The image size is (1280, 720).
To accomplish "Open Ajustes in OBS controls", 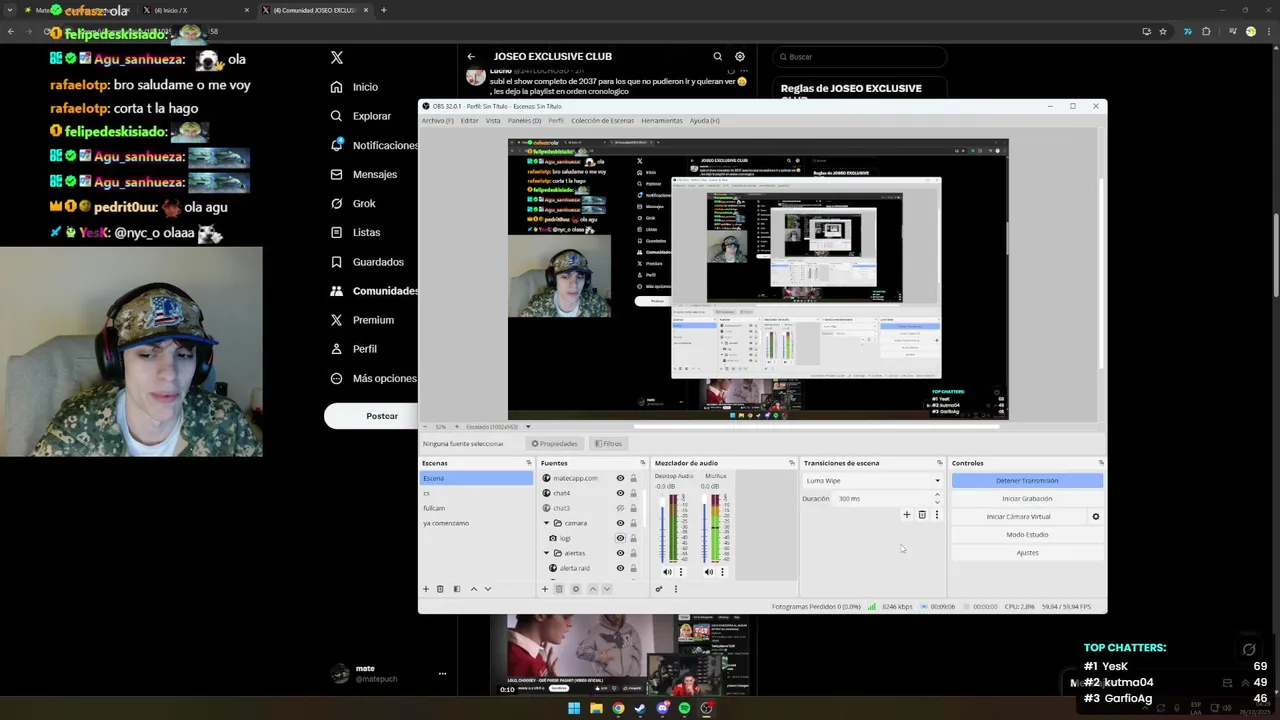I will click(1027, 553).
